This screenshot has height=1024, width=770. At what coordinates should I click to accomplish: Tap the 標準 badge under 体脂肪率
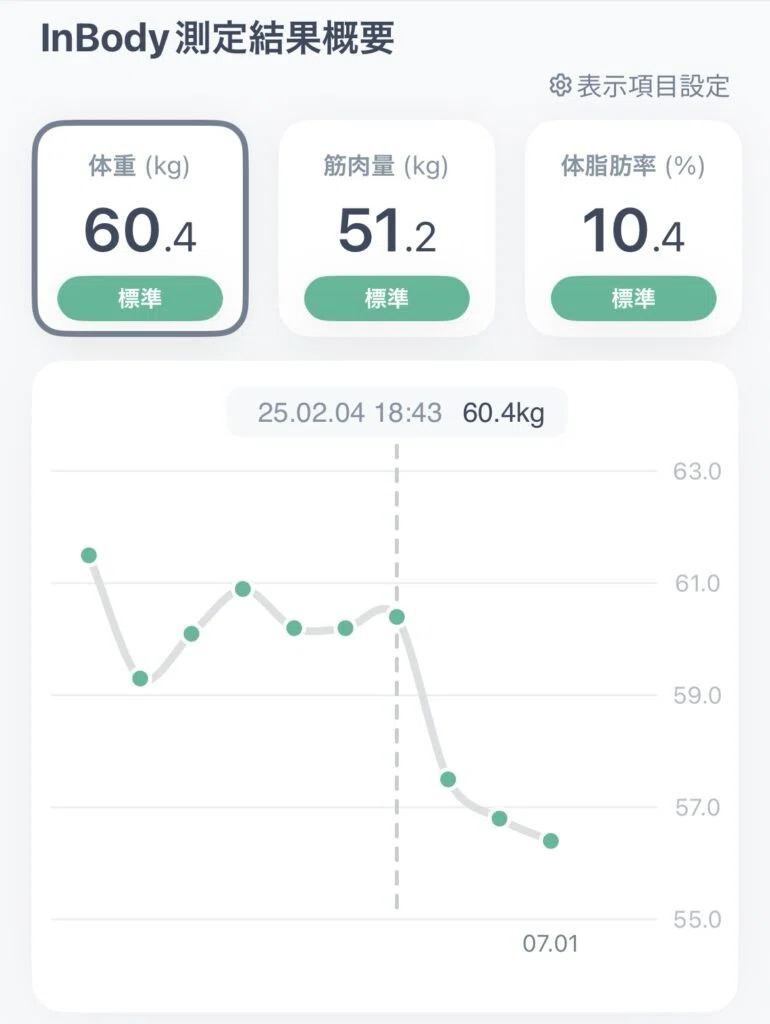point(634,298)
